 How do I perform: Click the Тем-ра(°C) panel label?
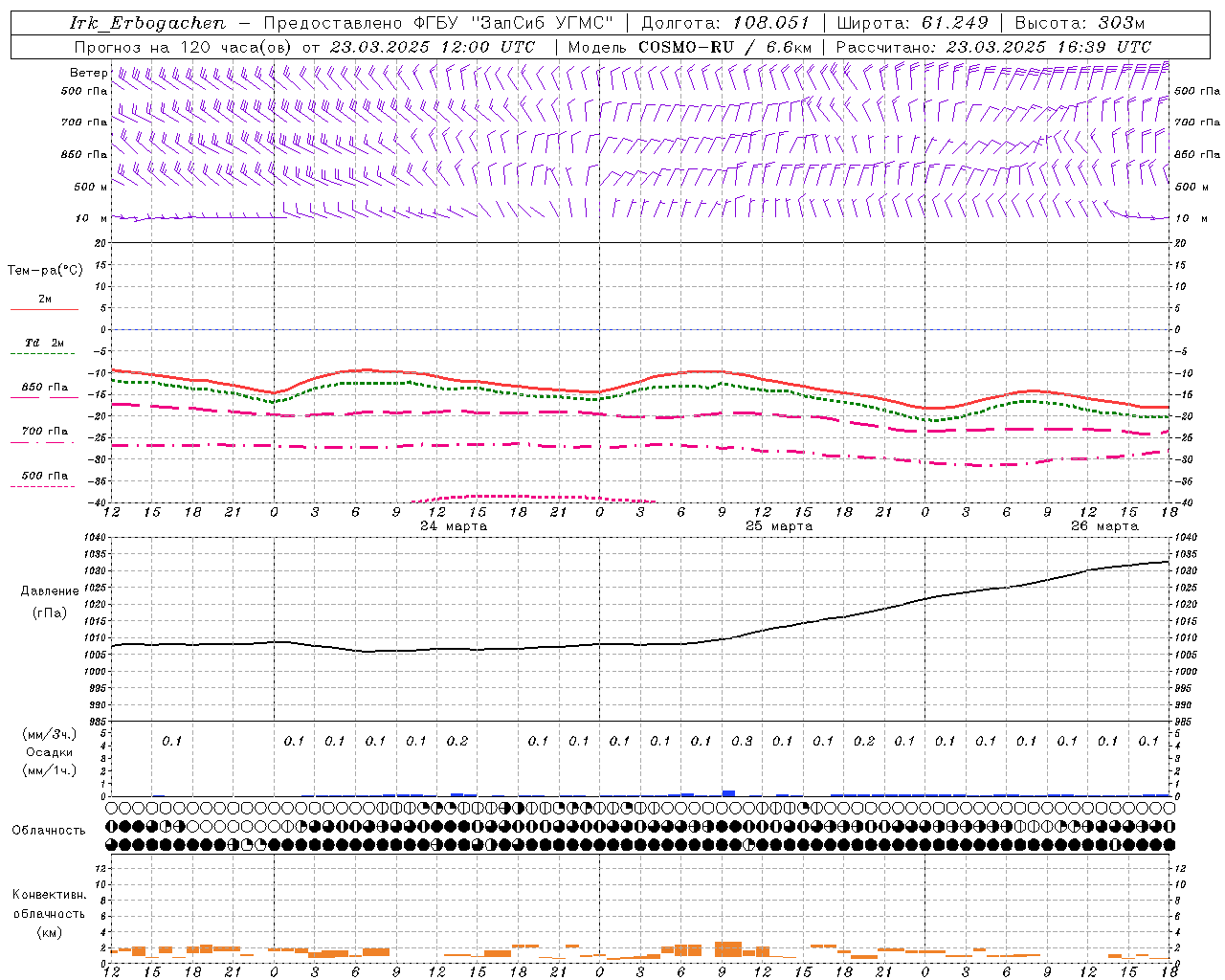click(45, 271)
